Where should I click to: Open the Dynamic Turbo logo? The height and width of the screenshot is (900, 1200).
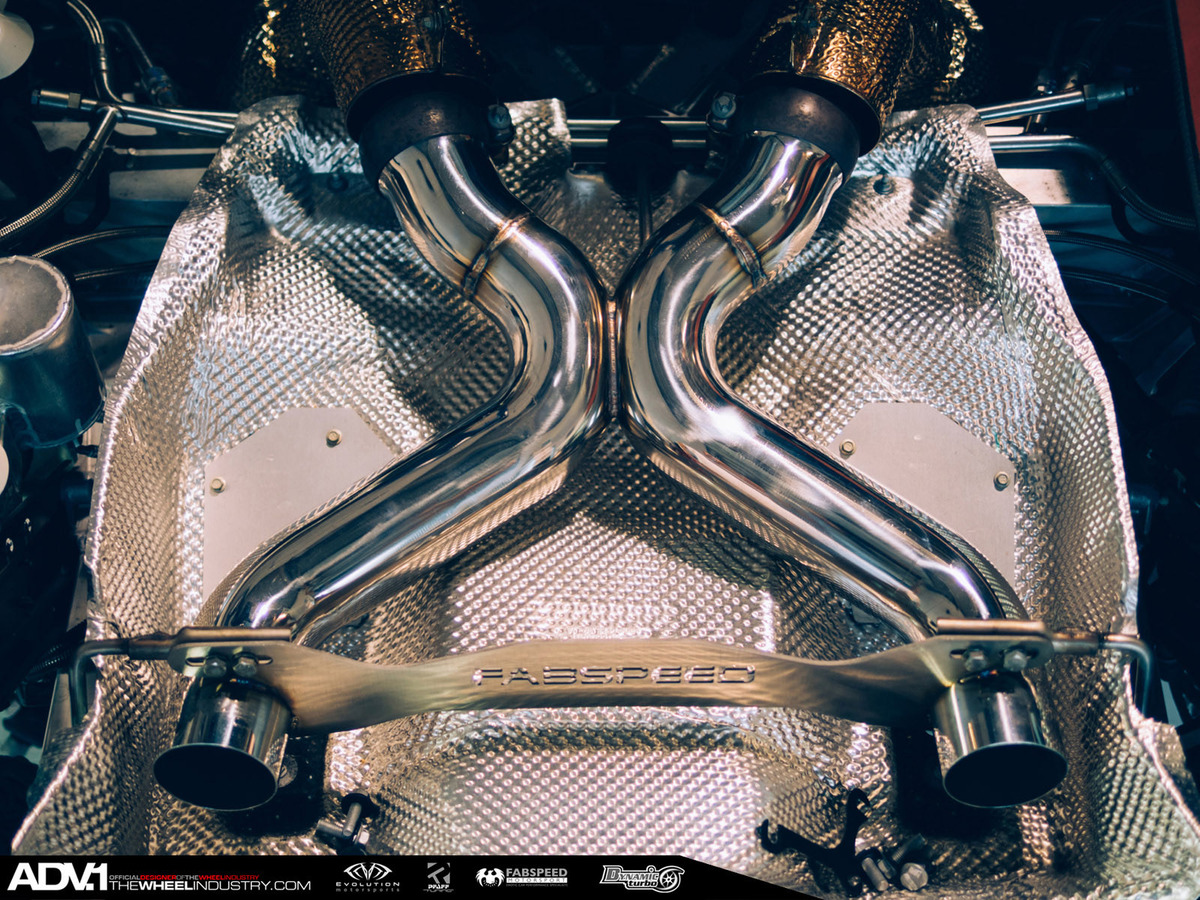(642, 877)
